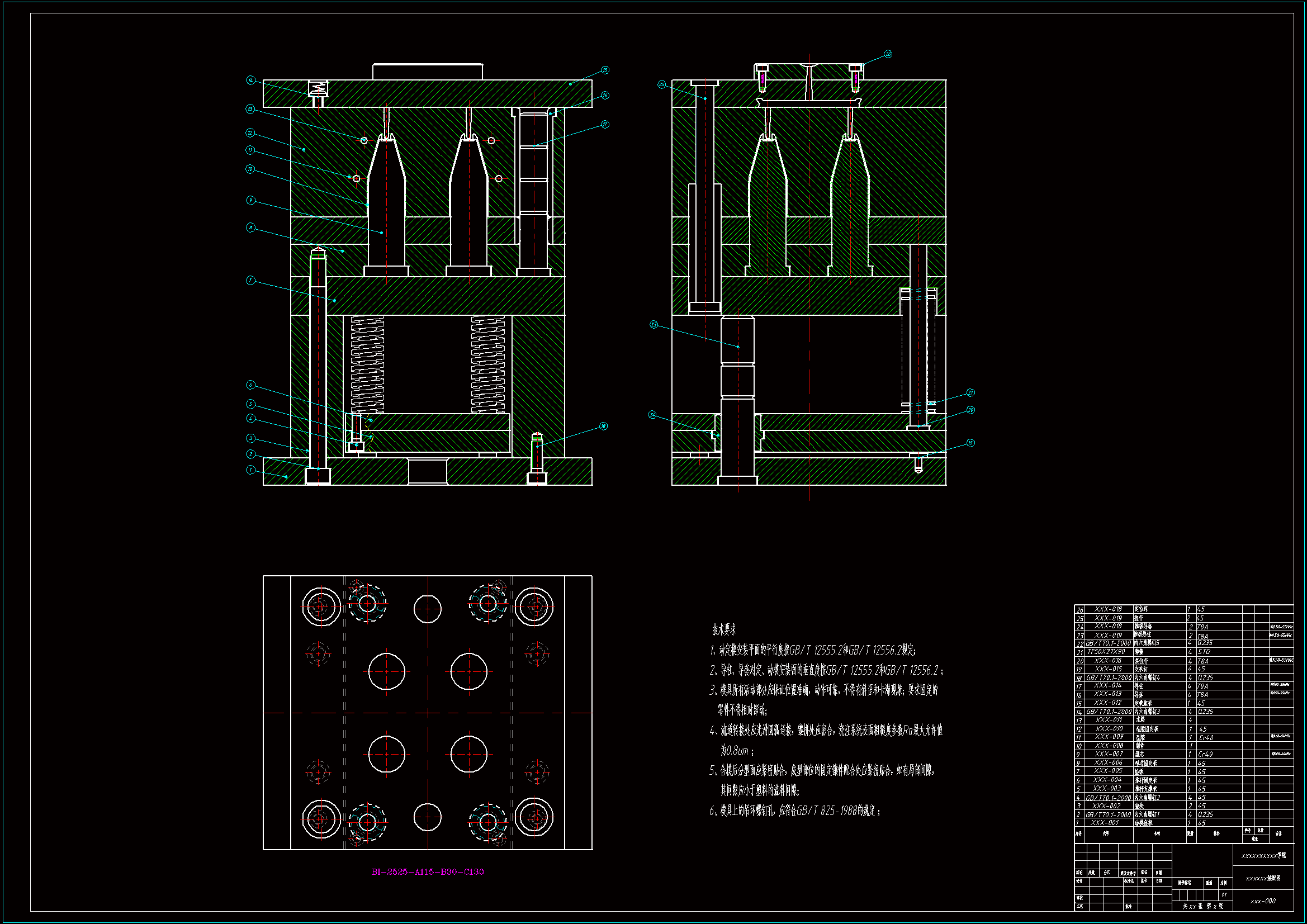The width and height of the screenshot is (1307, 924).
Task: Select the xxx-000 drawing number cell
Action: coord(1263,901)
